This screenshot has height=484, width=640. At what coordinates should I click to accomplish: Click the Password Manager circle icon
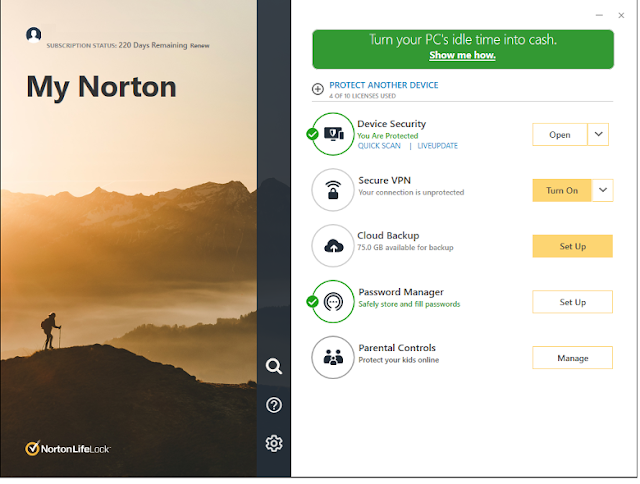tap(333, 302)
